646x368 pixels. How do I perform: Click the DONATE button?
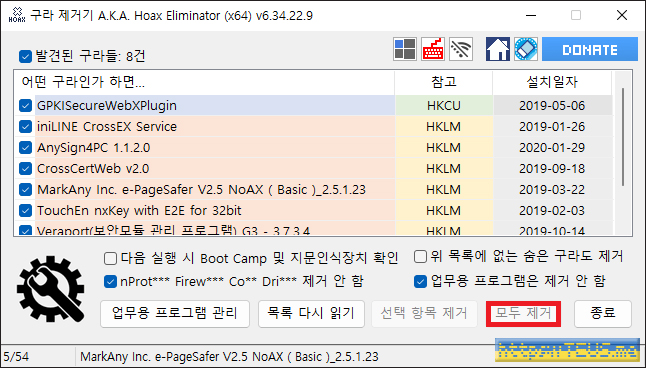point(590,49)
